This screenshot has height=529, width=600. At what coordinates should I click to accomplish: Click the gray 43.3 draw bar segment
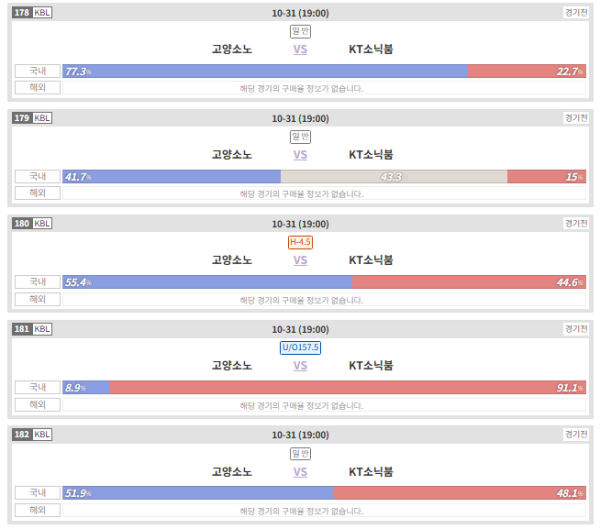394,176
